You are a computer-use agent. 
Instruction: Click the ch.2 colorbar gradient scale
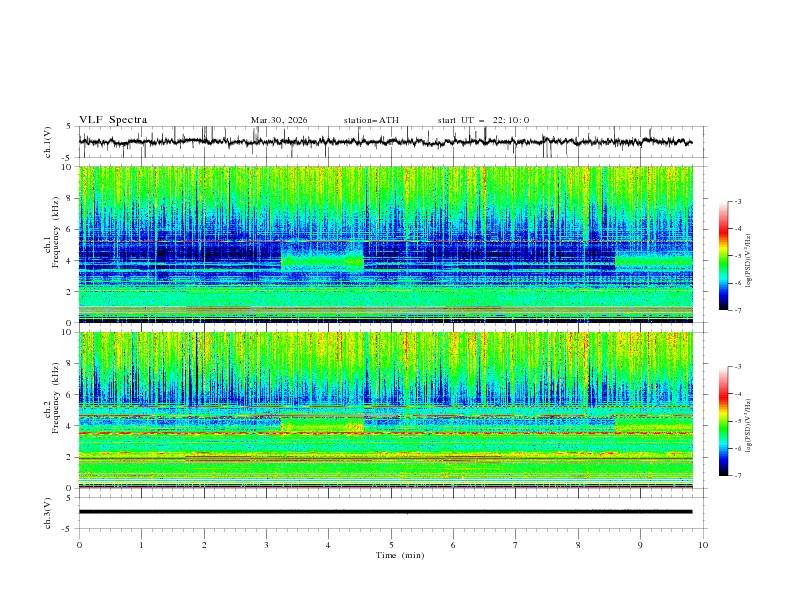click(723, 421)
